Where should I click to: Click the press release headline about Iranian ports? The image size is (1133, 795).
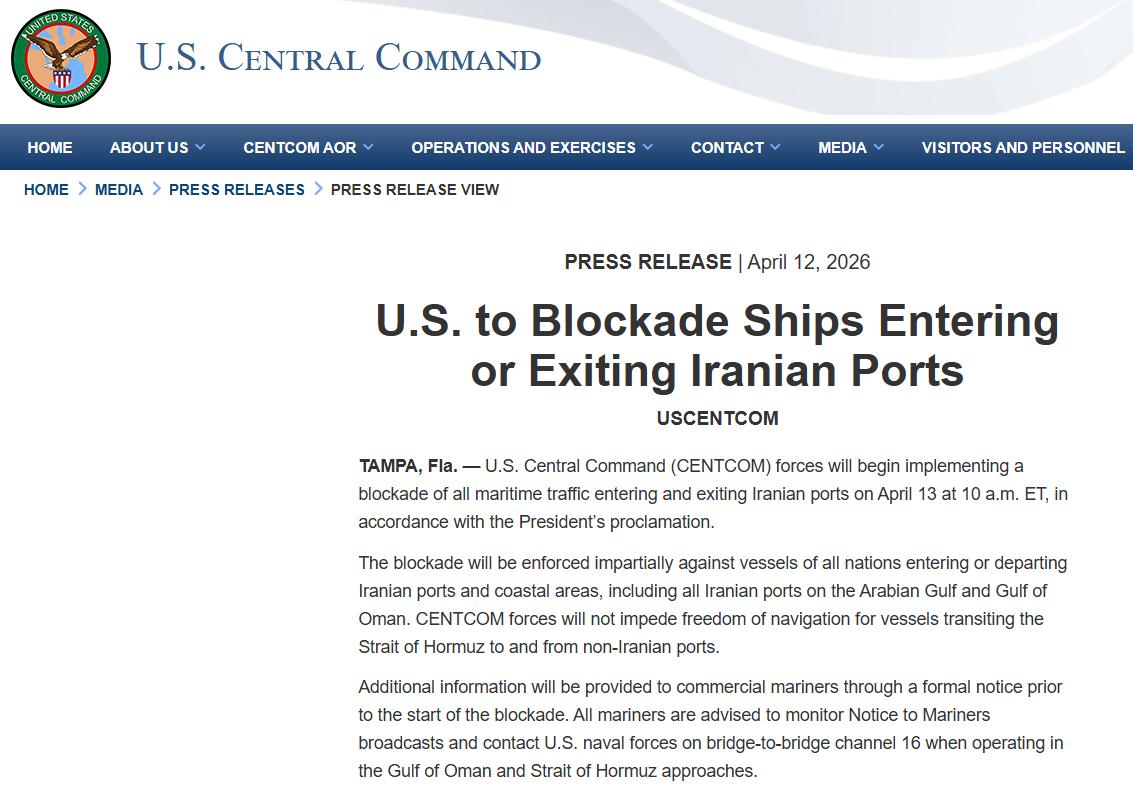tap(717, 346)
